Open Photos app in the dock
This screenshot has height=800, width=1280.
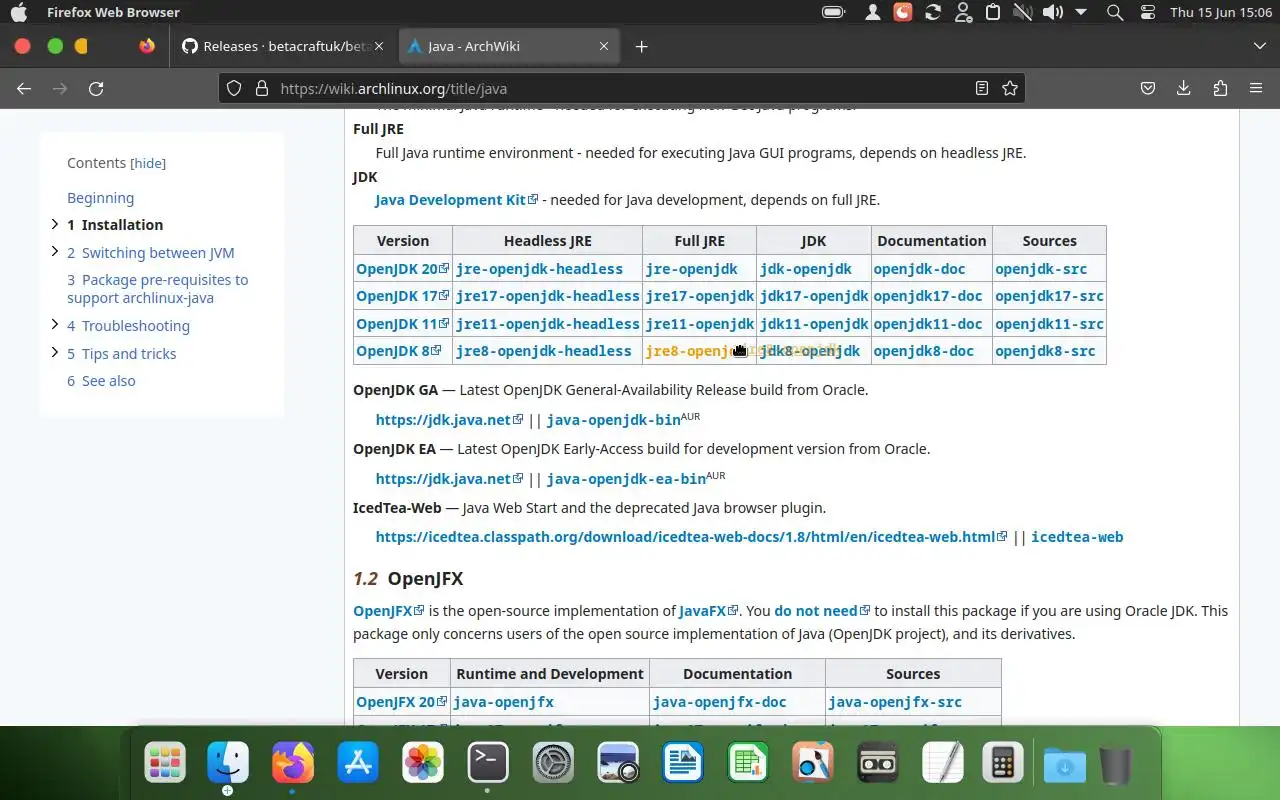(x=423, y=764)
